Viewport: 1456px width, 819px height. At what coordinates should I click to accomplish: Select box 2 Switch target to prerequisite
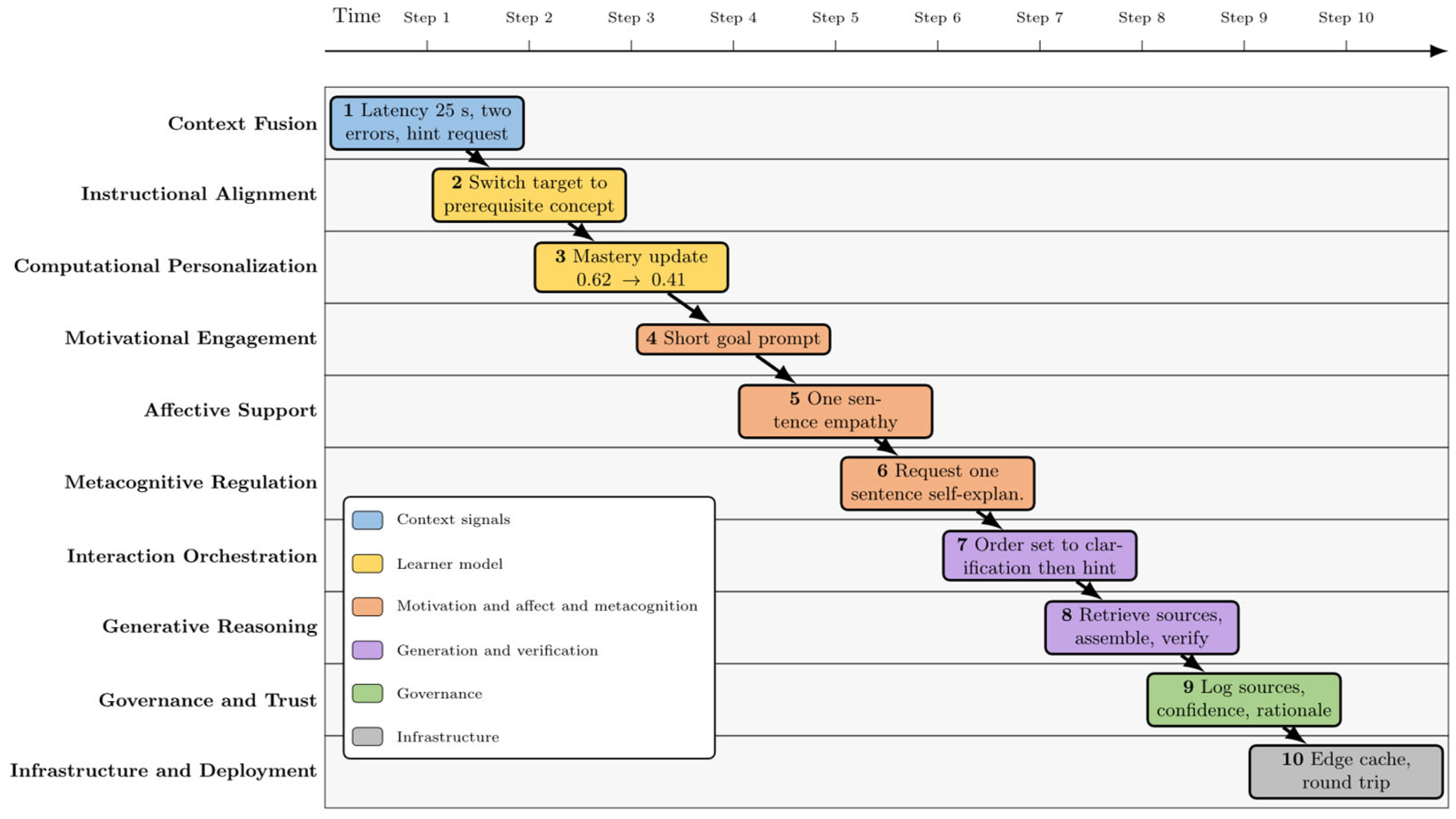click(x=529, y=194)
